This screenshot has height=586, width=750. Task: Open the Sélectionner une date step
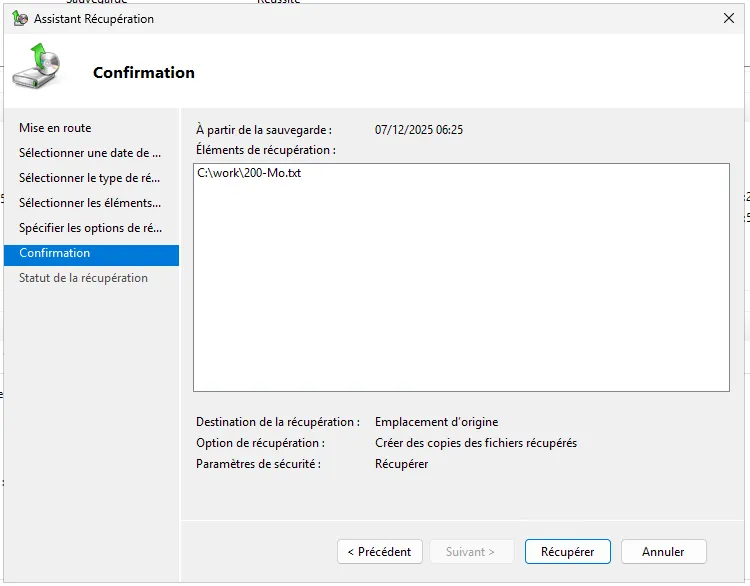tap(90, 153)
